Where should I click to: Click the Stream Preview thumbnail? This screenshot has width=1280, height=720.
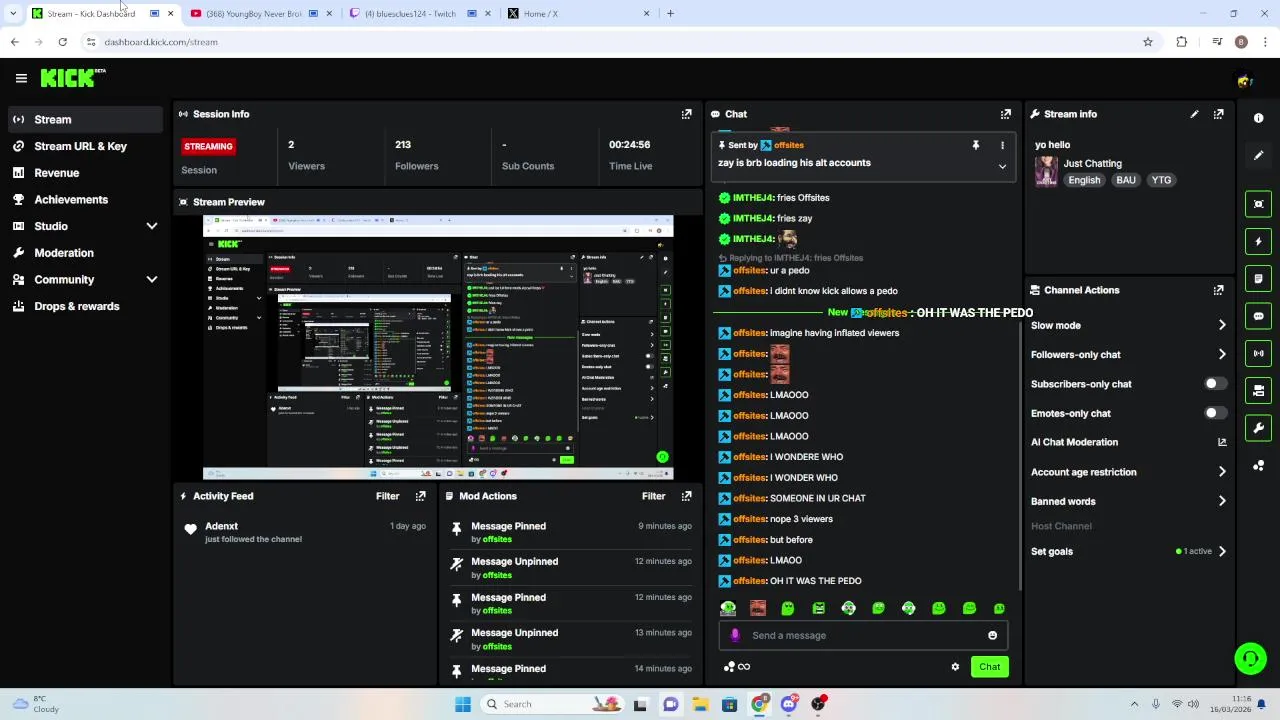pyautogui.click(x=438, y=348)
